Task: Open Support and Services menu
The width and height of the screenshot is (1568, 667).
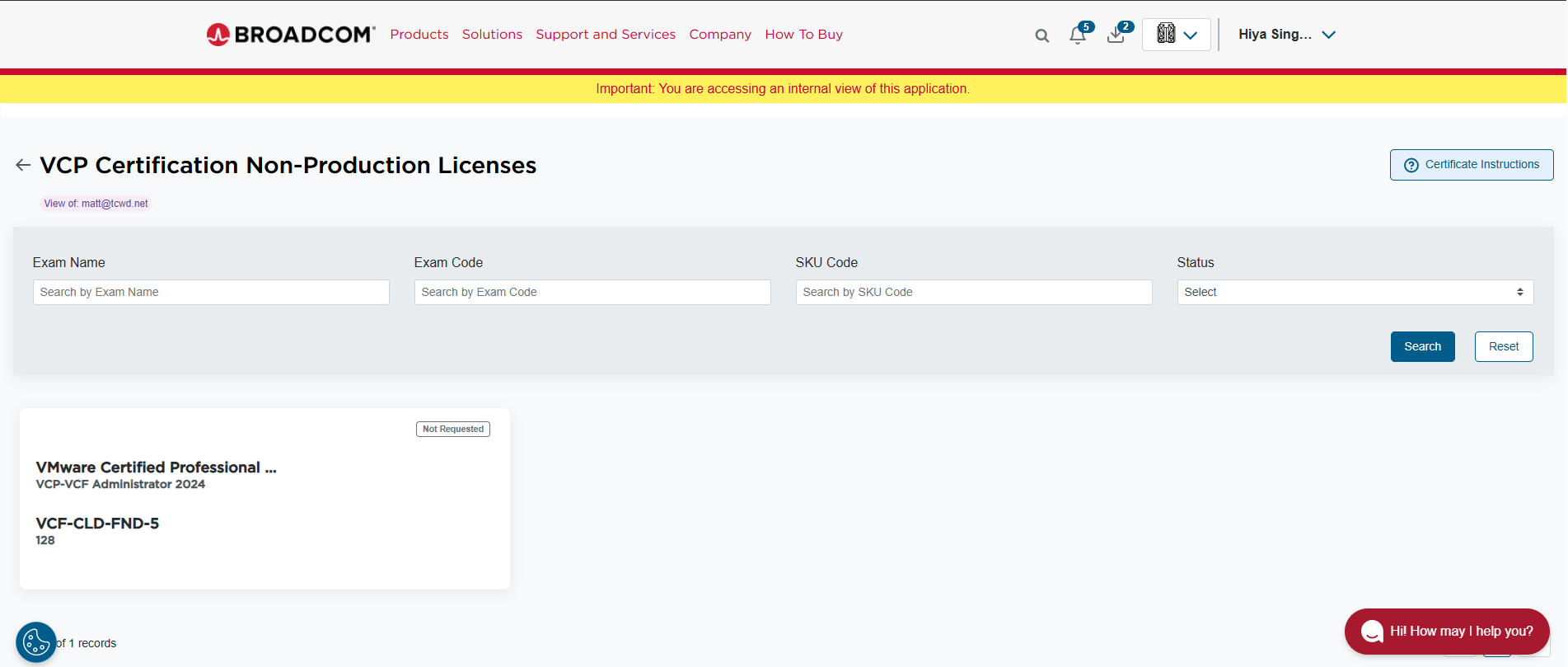Action: [606, 35]
